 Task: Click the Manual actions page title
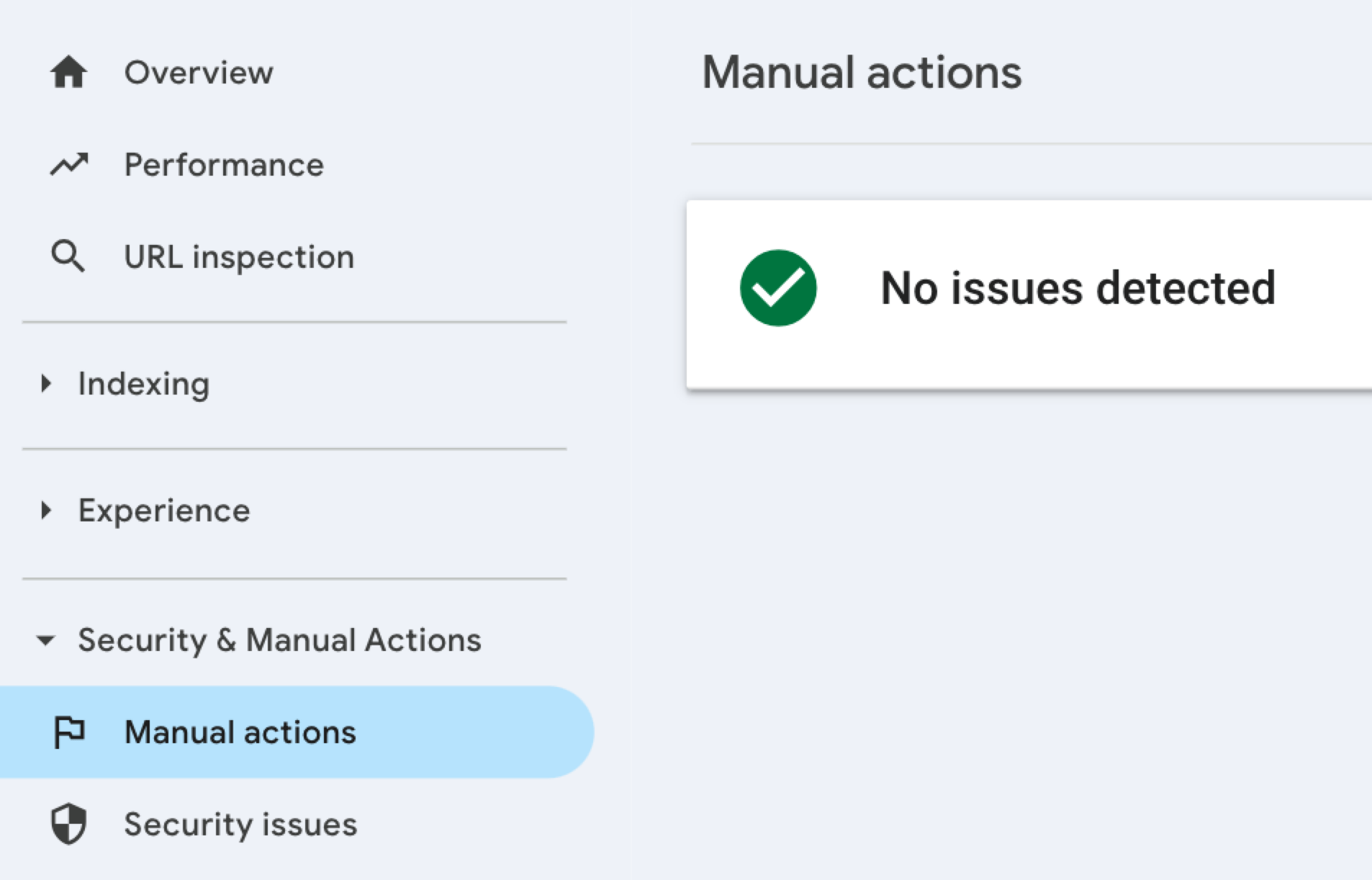[862, 71]
